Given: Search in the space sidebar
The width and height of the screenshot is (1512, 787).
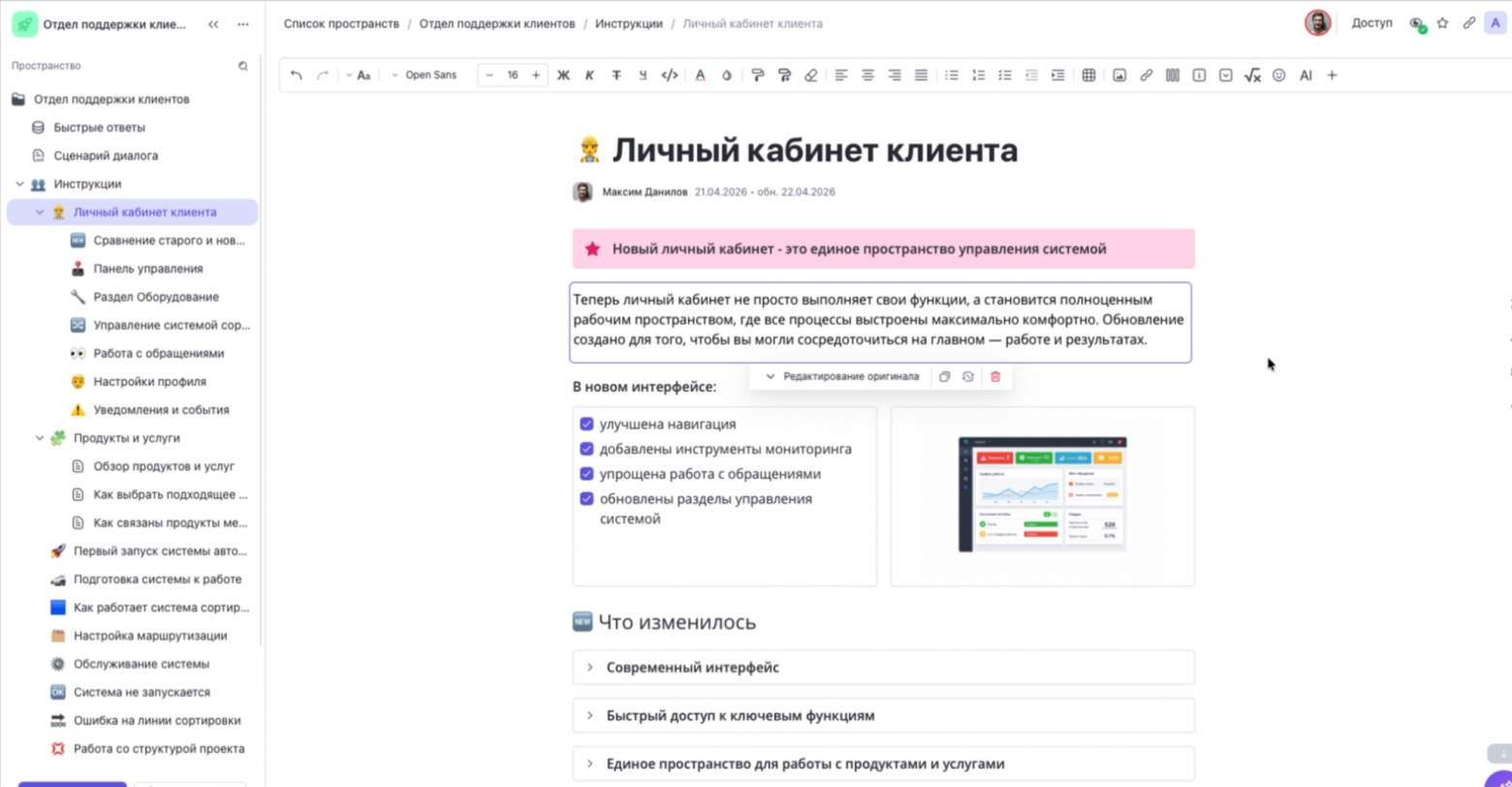Looking at the screenshot, I should pos(243,66).
